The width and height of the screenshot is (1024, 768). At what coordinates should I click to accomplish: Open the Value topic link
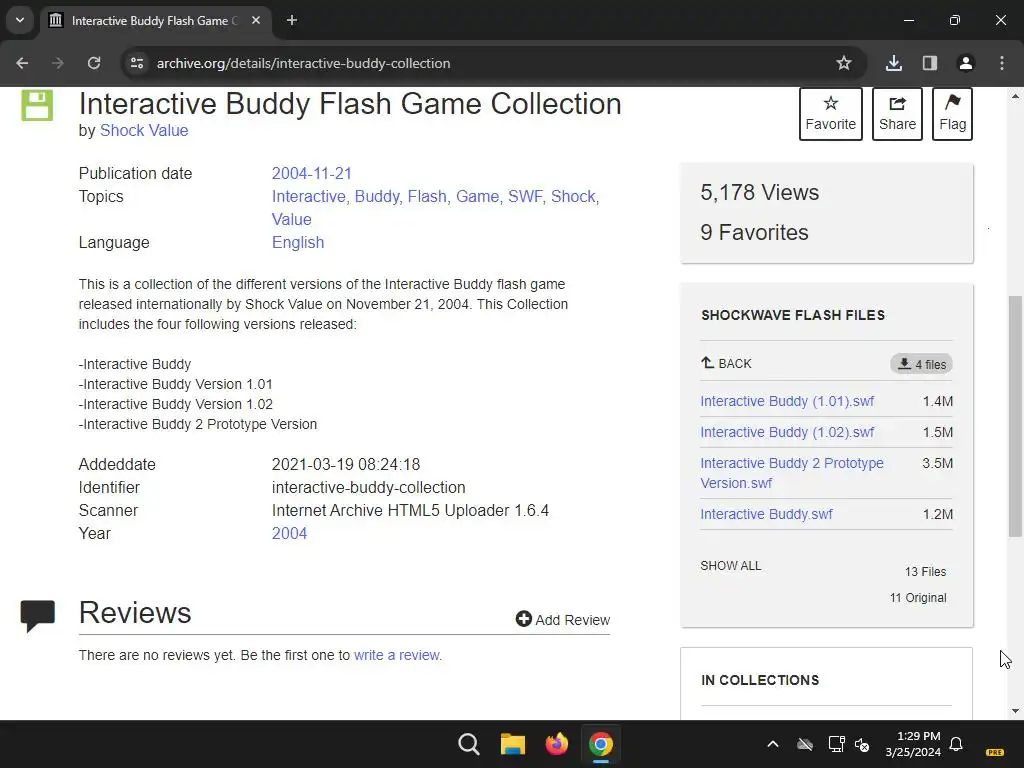(x=291, y=219)
